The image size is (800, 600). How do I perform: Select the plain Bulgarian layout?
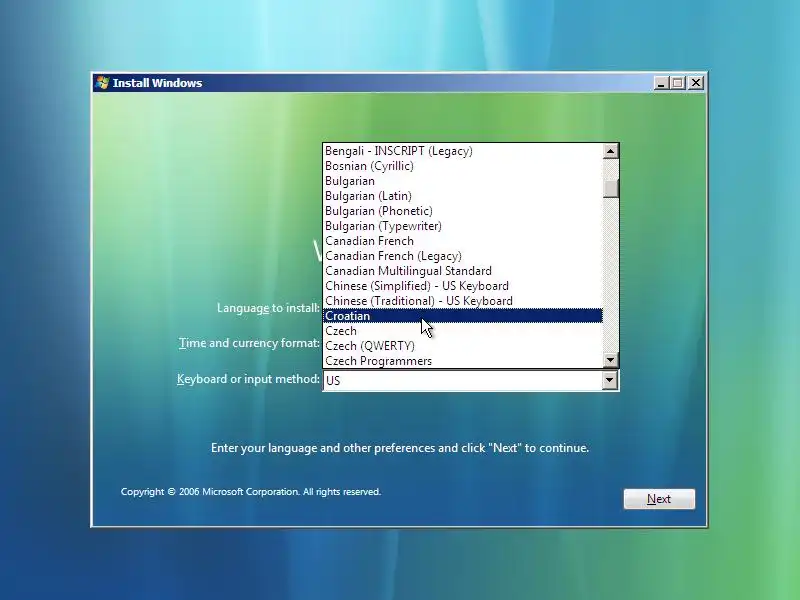pos(463,181)
